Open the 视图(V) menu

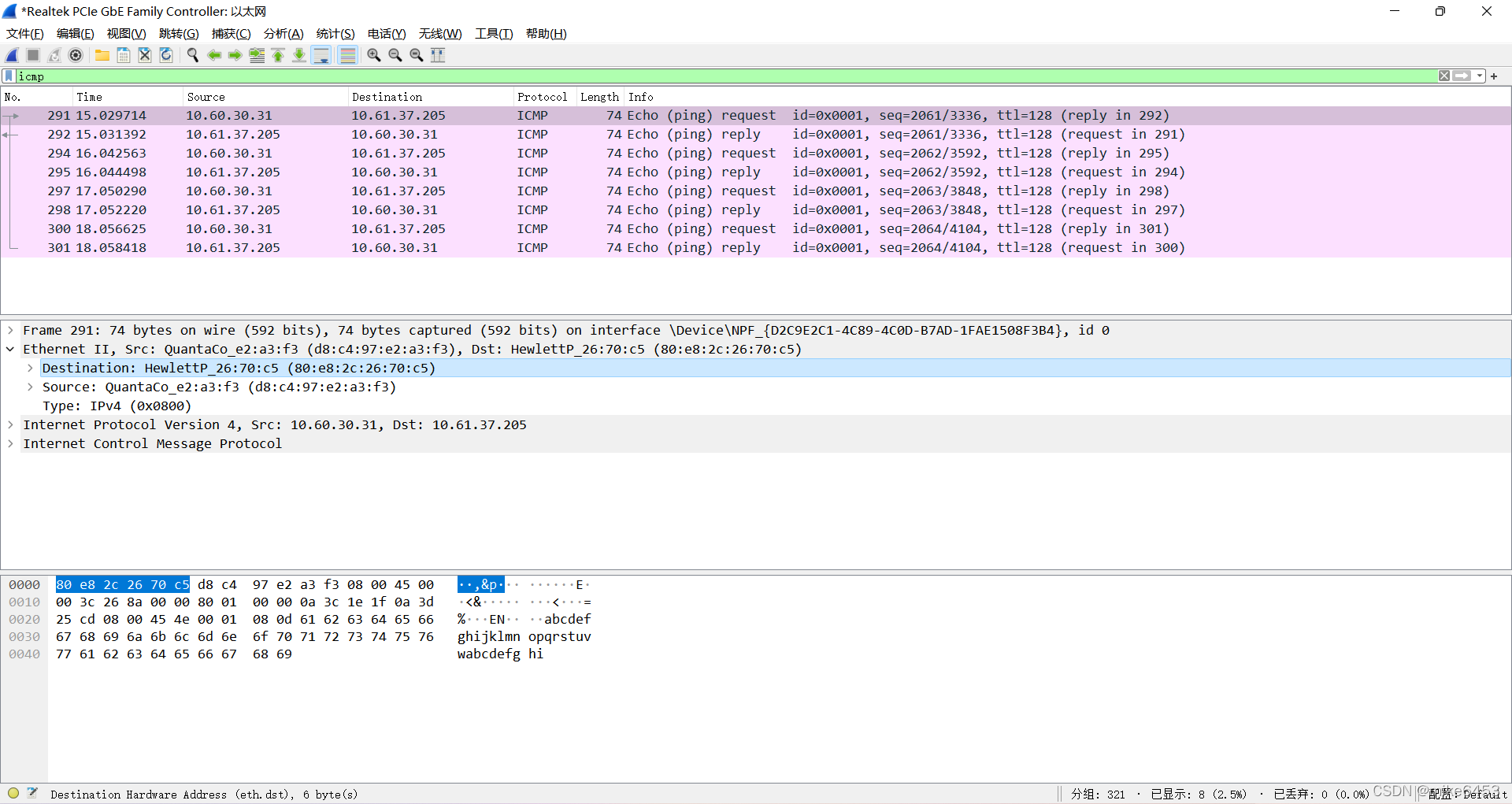tap(127, 34)
